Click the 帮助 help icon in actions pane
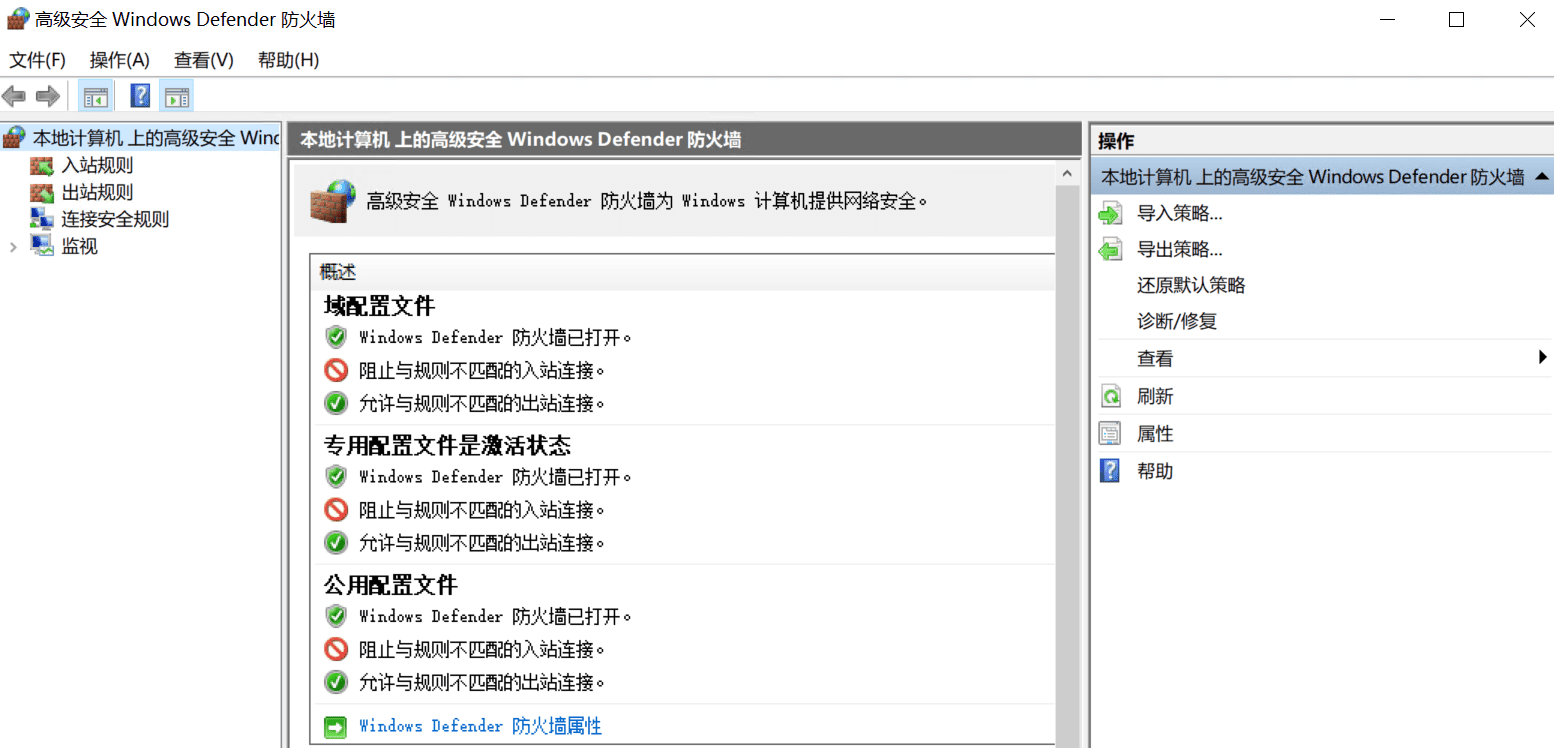Image resolution: width=1554 pixels, height=748 pixels. click(1110, 471)
